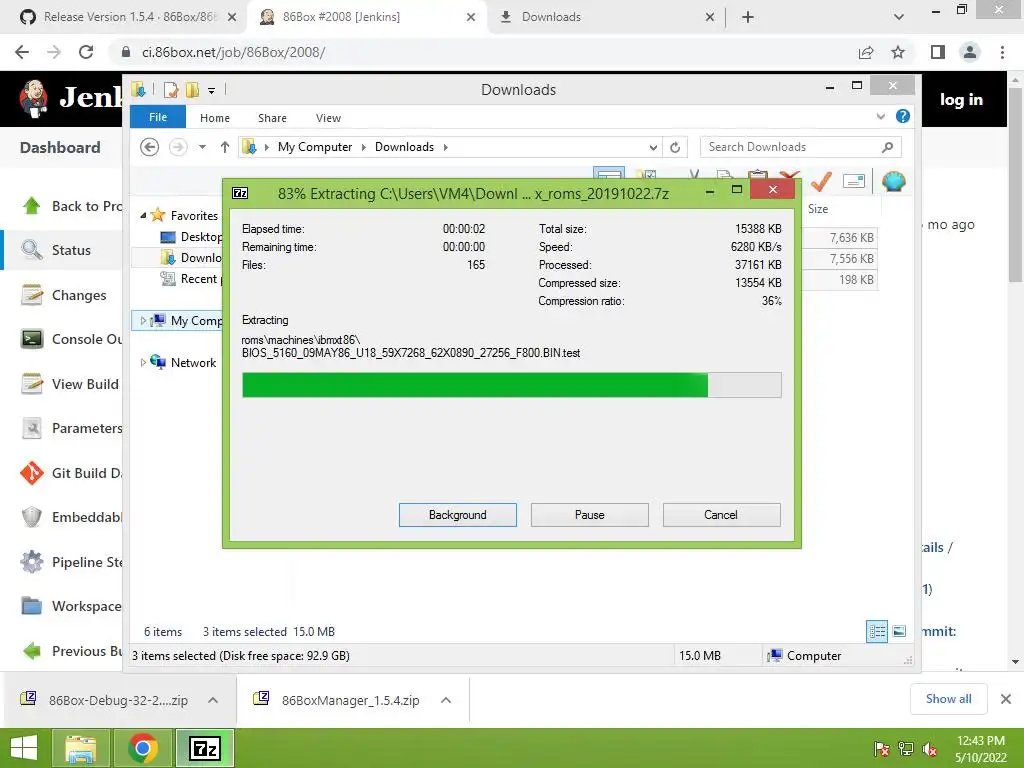Switch explorer to details view
Viewport: 1024px width, 768px height.
click(876, 631)
